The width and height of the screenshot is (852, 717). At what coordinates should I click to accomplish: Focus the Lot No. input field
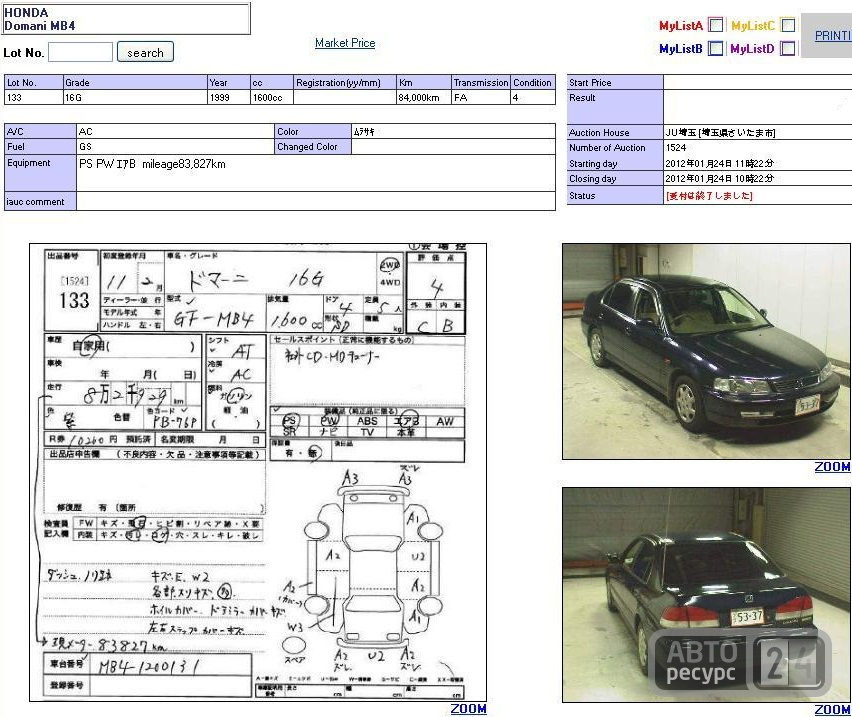[80, 53]
